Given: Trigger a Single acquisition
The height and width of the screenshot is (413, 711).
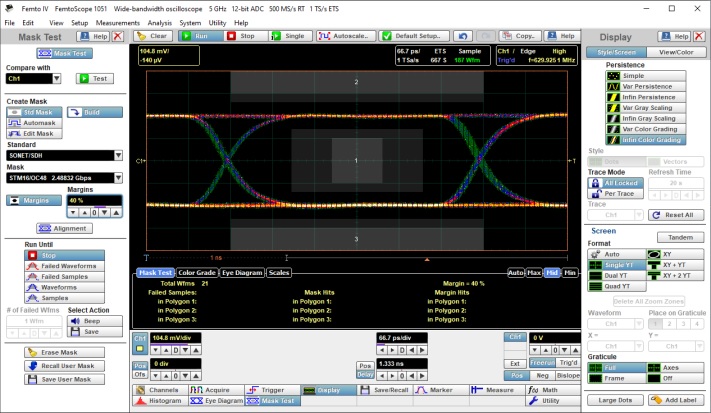Looking at the screenshot, I should (x=289, y=35).
